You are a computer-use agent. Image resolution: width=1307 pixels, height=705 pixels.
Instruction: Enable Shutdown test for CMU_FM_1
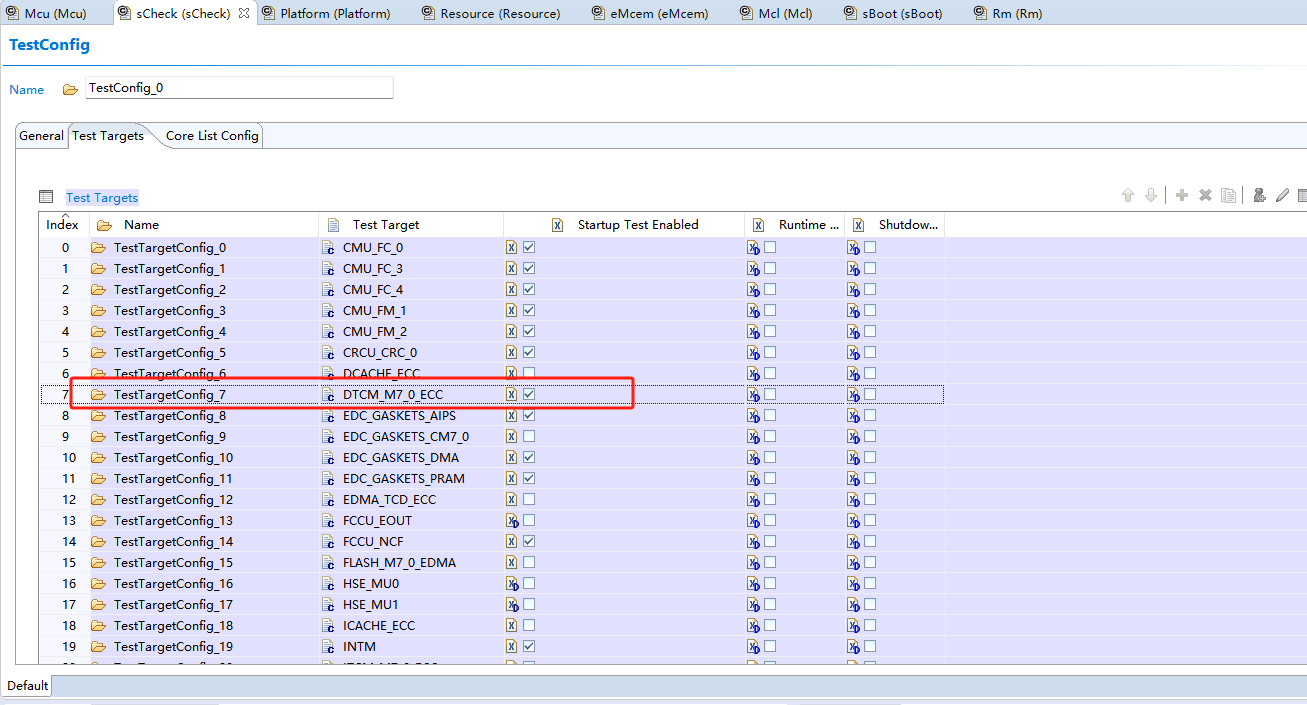870,310
